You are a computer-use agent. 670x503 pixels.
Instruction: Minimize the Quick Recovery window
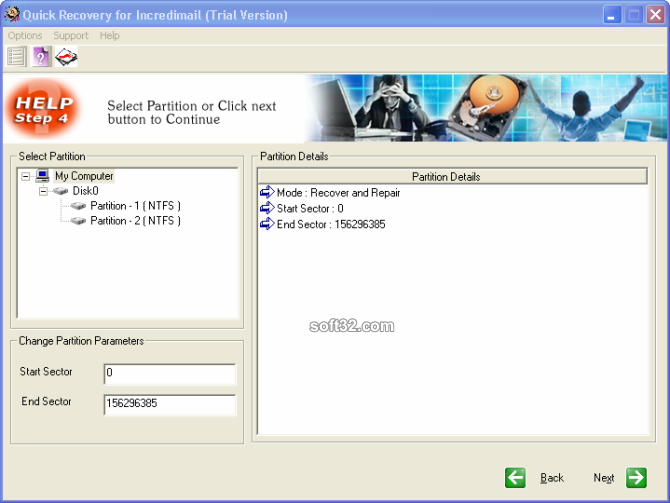pos(612,15)
